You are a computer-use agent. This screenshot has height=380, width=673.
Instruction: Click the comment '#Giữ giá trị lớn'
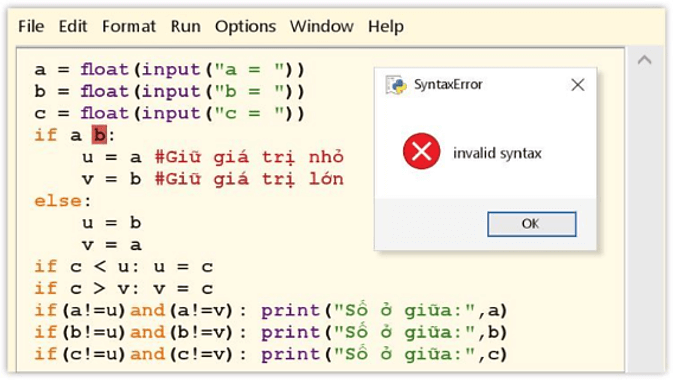[x=249, y=179]
